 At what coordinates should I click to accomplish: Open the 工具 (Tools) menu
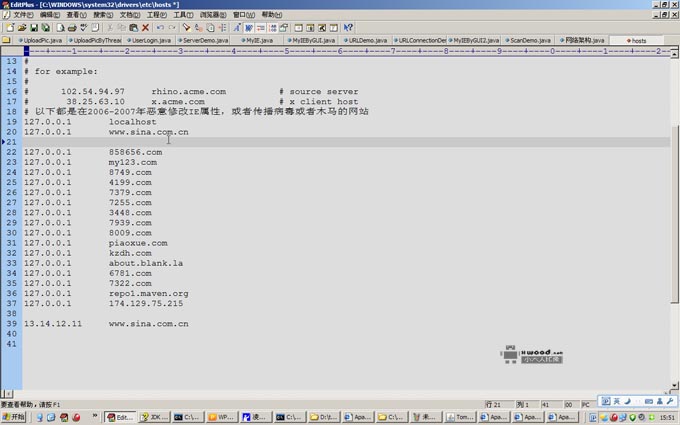(x=183, y=15)
